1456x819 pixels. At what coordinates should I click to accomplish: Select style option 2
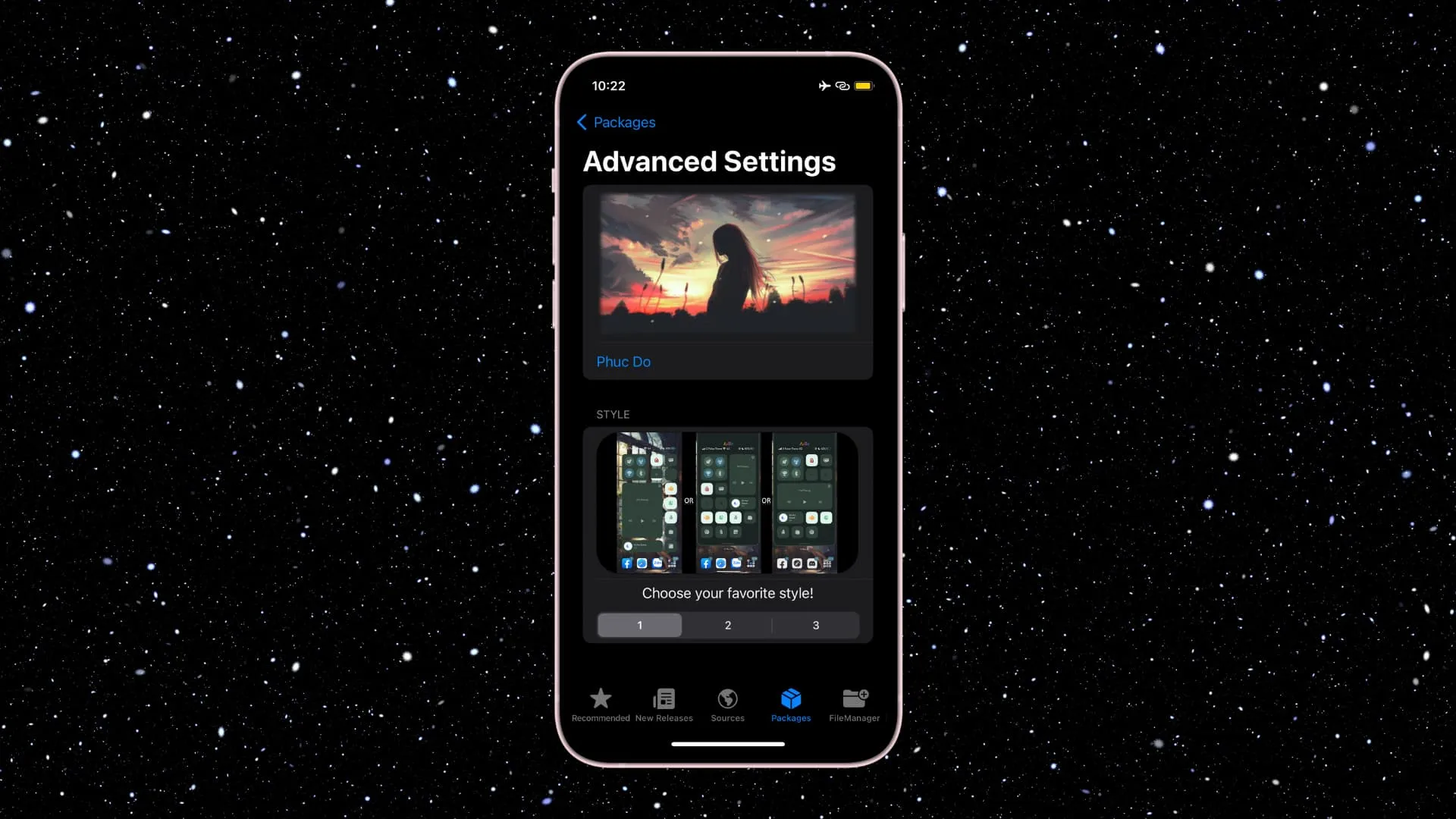pyautogui.click(x=728, y=625)
